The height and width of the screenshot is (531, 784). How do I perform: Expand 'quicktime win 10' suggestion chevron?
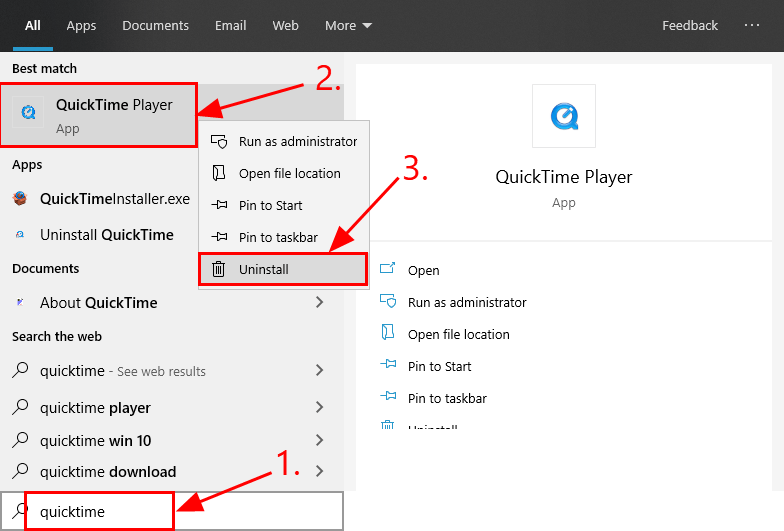[x=320, y=440]
